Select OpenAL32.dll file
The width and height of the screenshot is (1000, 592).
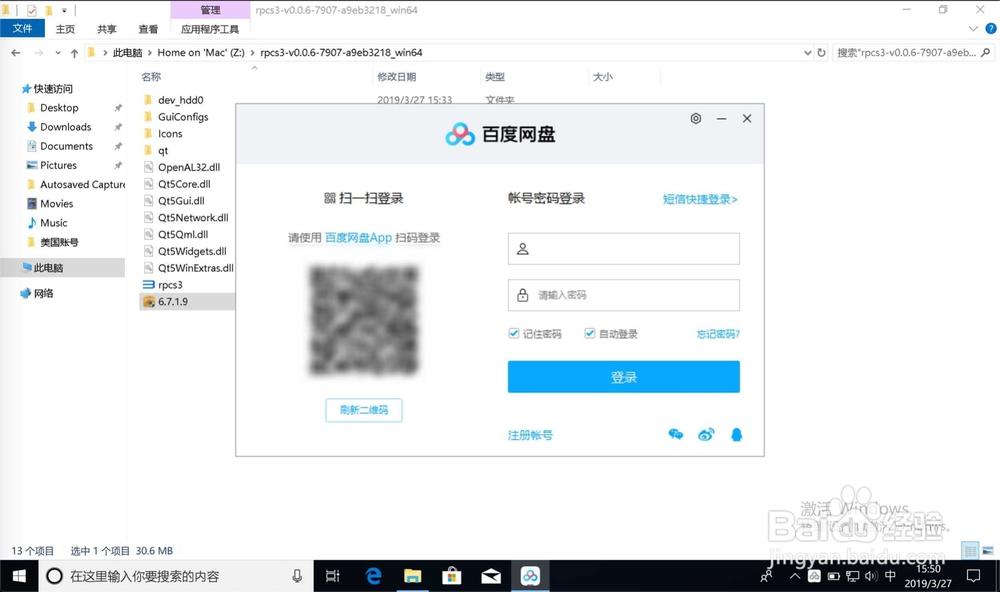point(189,167)
